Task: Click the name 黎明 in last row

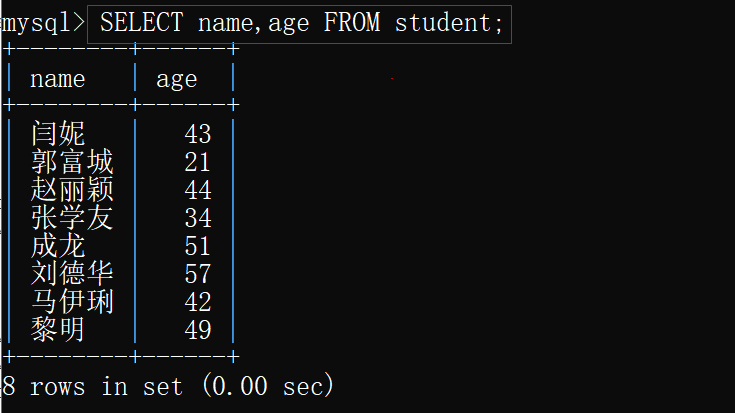Action: pyautogui.click(x=58, y=329)
